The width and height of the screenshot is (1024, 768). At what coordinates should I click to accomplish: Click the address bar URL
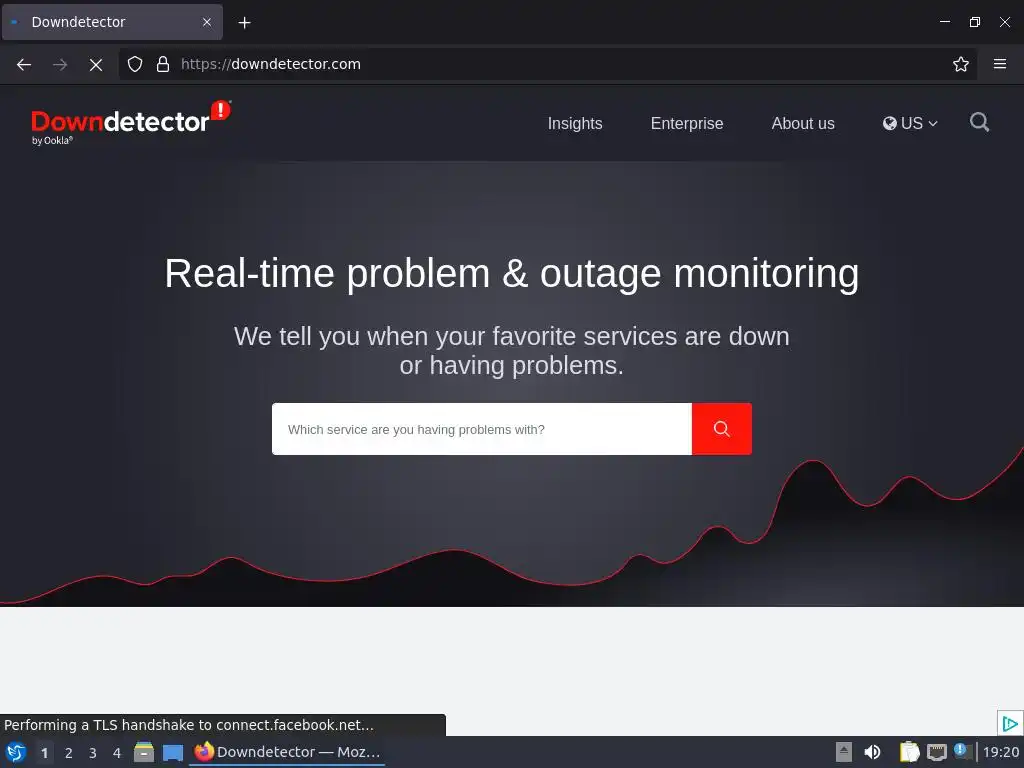(x=270, y=64)
